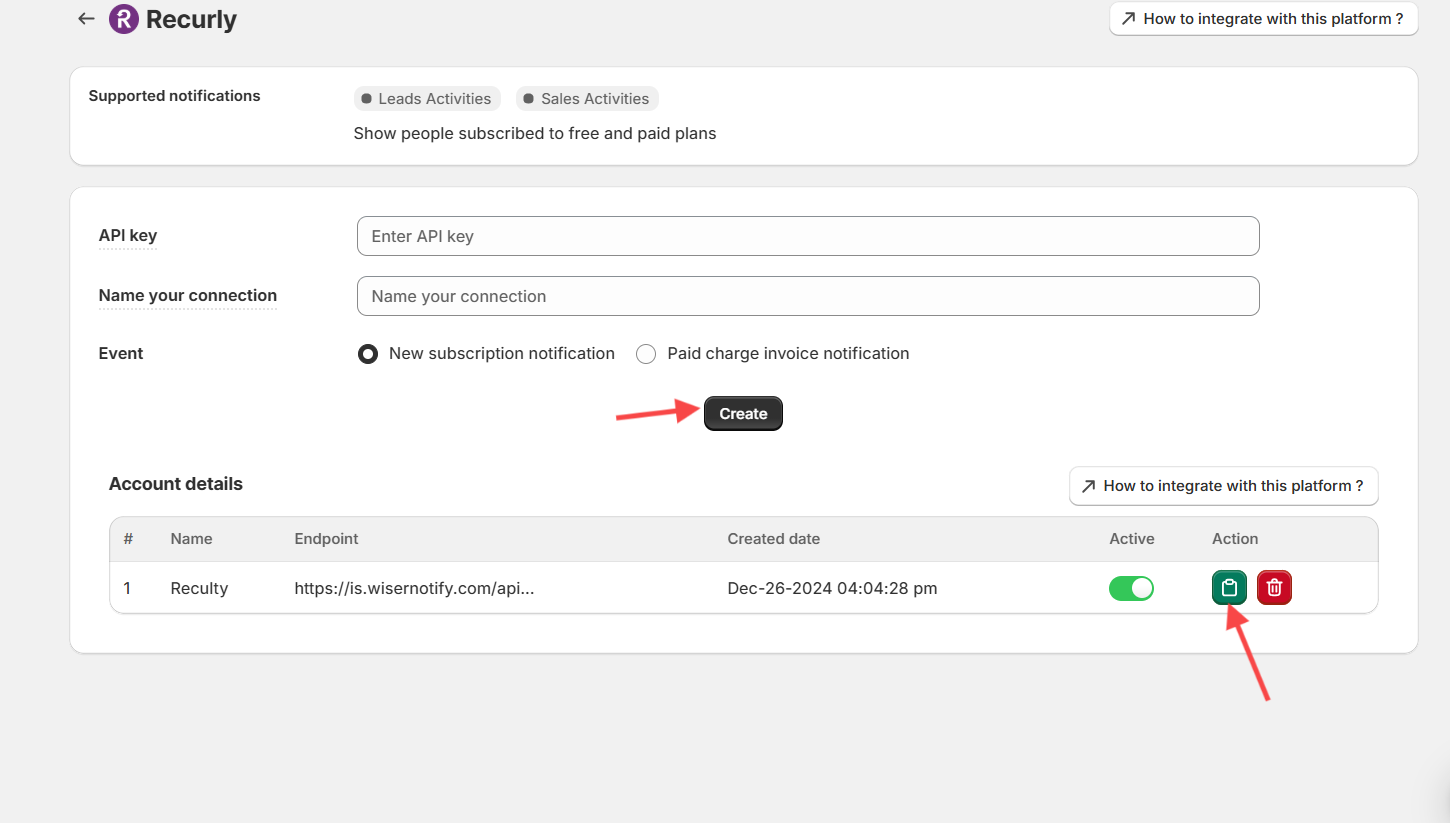Screen dimensions: 1450x823
Task: Open the top-right How to integrate link
Action: coord(1263,19)
